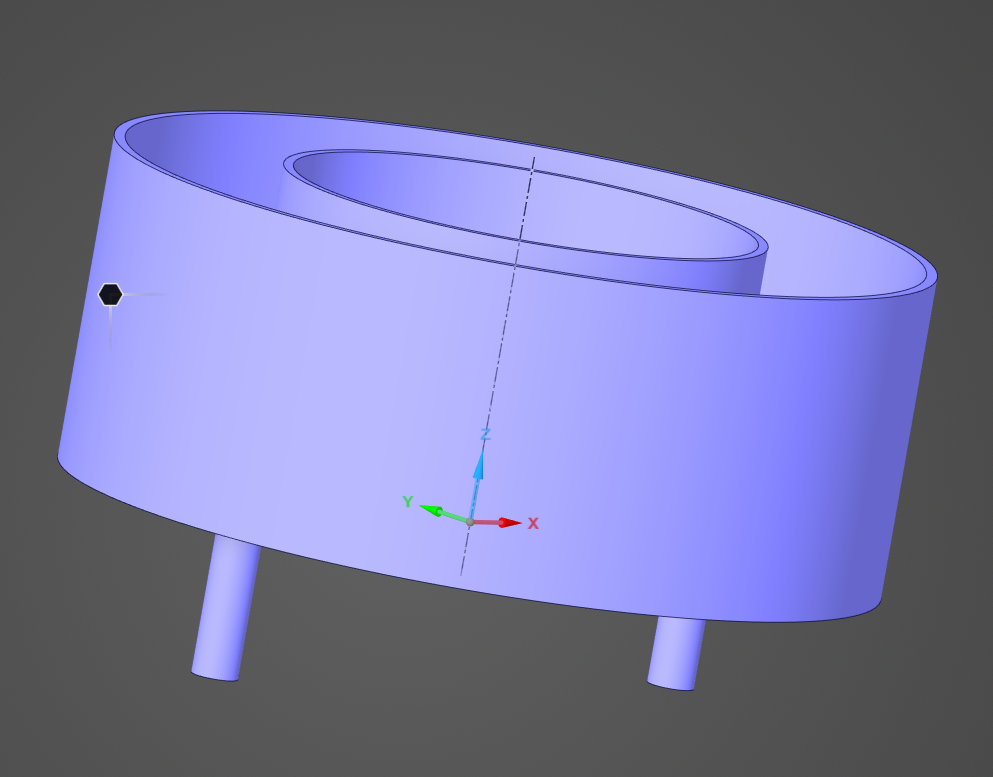Screen dimensions: 993x777
Task: Click the Y axis label
Action: click(x=408, y=502)
